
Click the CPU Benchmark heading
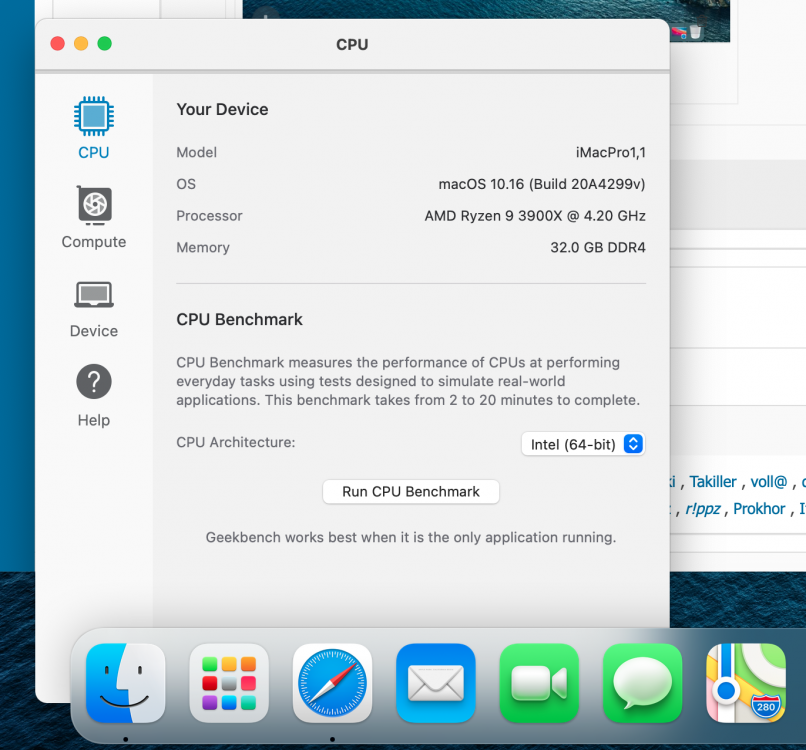click(239, 319)
